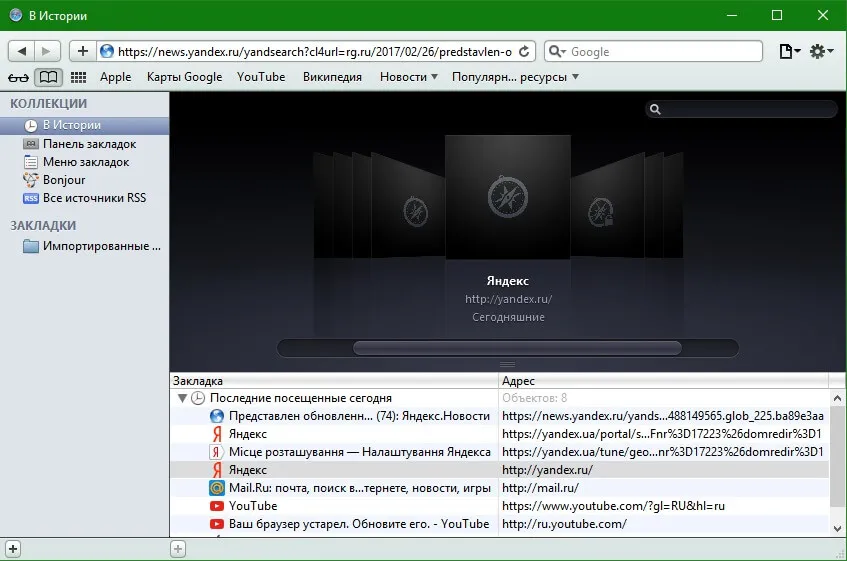Screen dimensions: 847x561
Task: Toggle the Show all bookmarks book icon
Action: point(48,77)
